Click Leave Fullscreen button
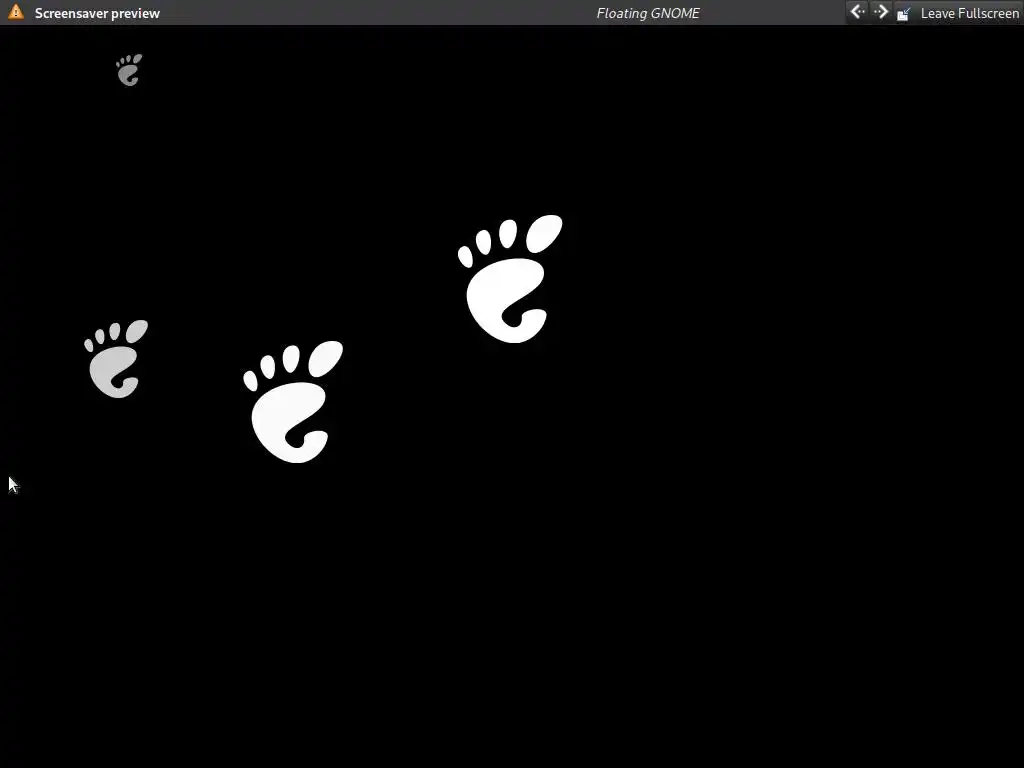Screen dimensions: 1024x768 tap(957, 13)
